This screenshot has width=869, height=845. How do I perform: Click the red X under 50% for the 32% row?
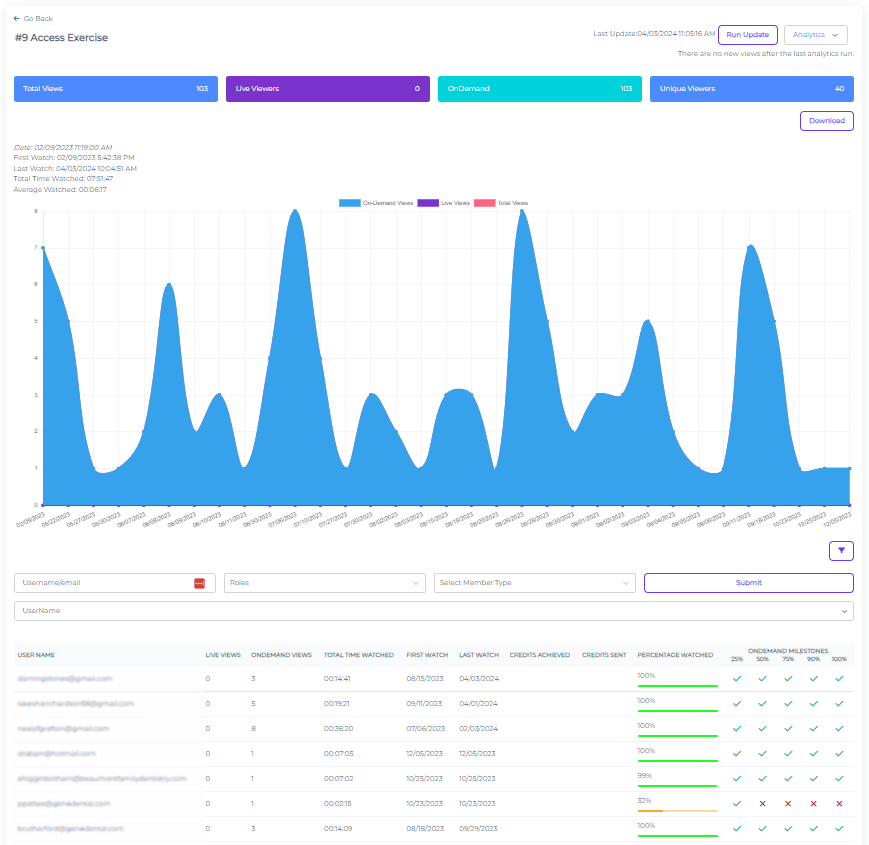point(763,803)
